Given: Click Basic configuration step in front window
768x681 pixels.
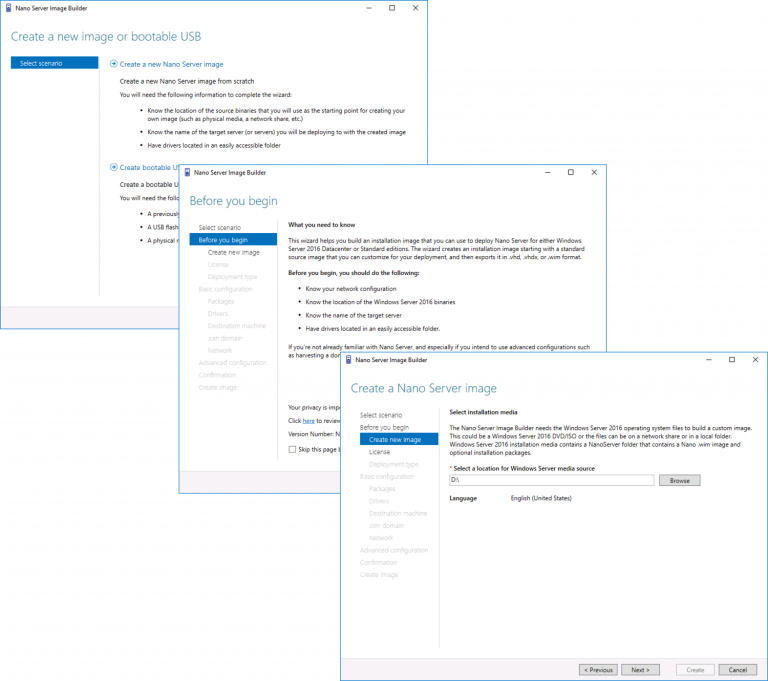Looking at the screenshot, I should [x=386, y=476].
